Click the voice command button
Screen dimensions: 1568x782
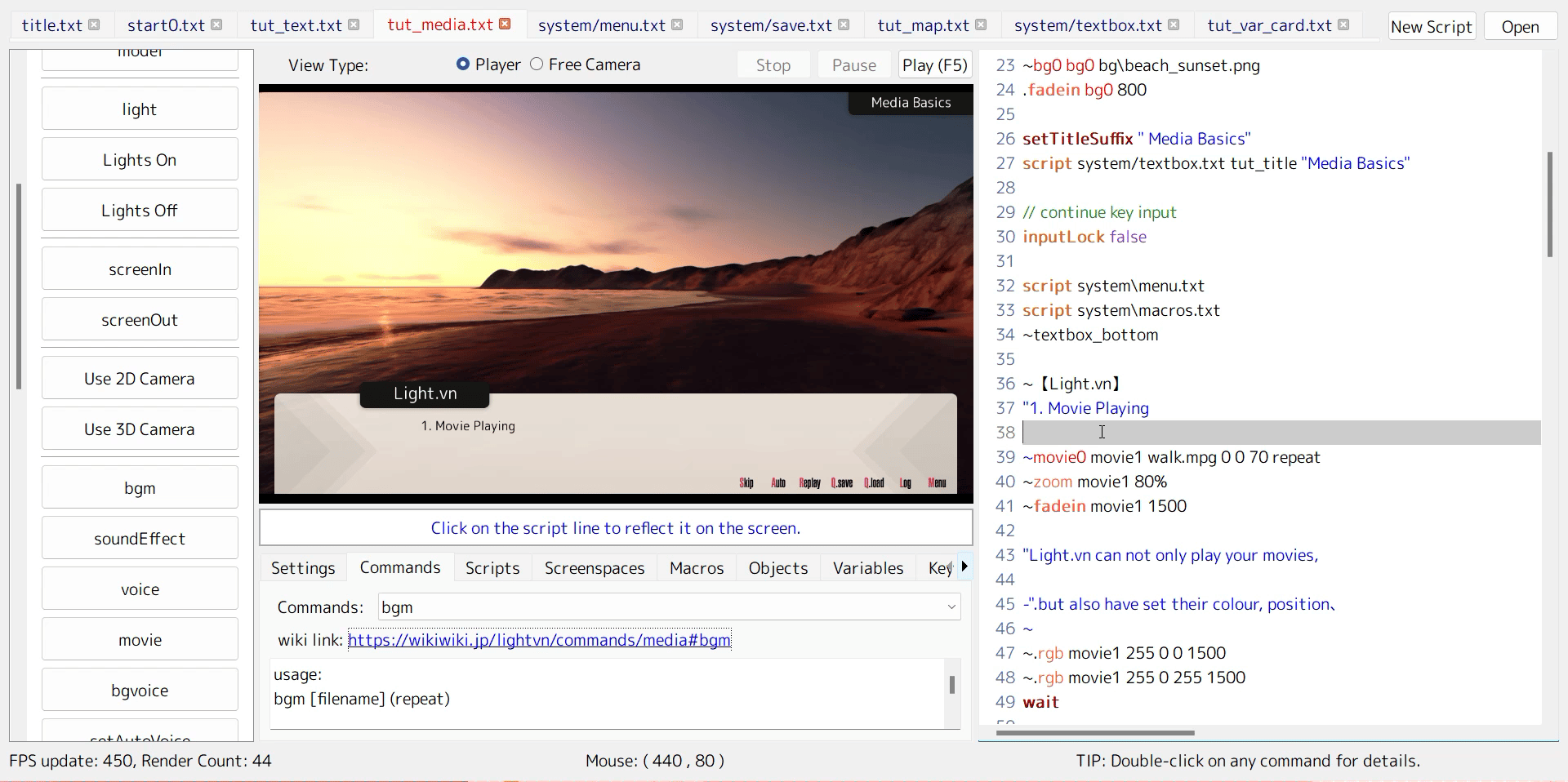pyautogui.click(x=140, y=589)
